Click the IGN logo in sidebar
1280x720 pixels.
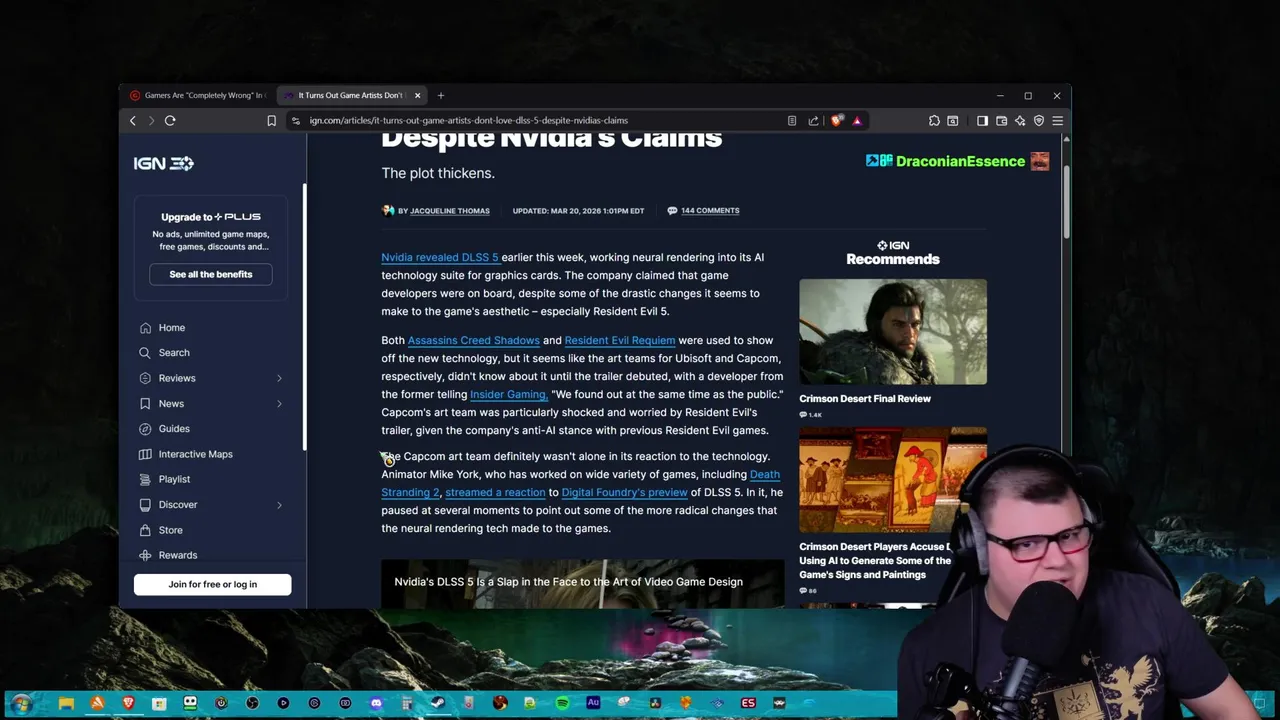tap(163, 163)
